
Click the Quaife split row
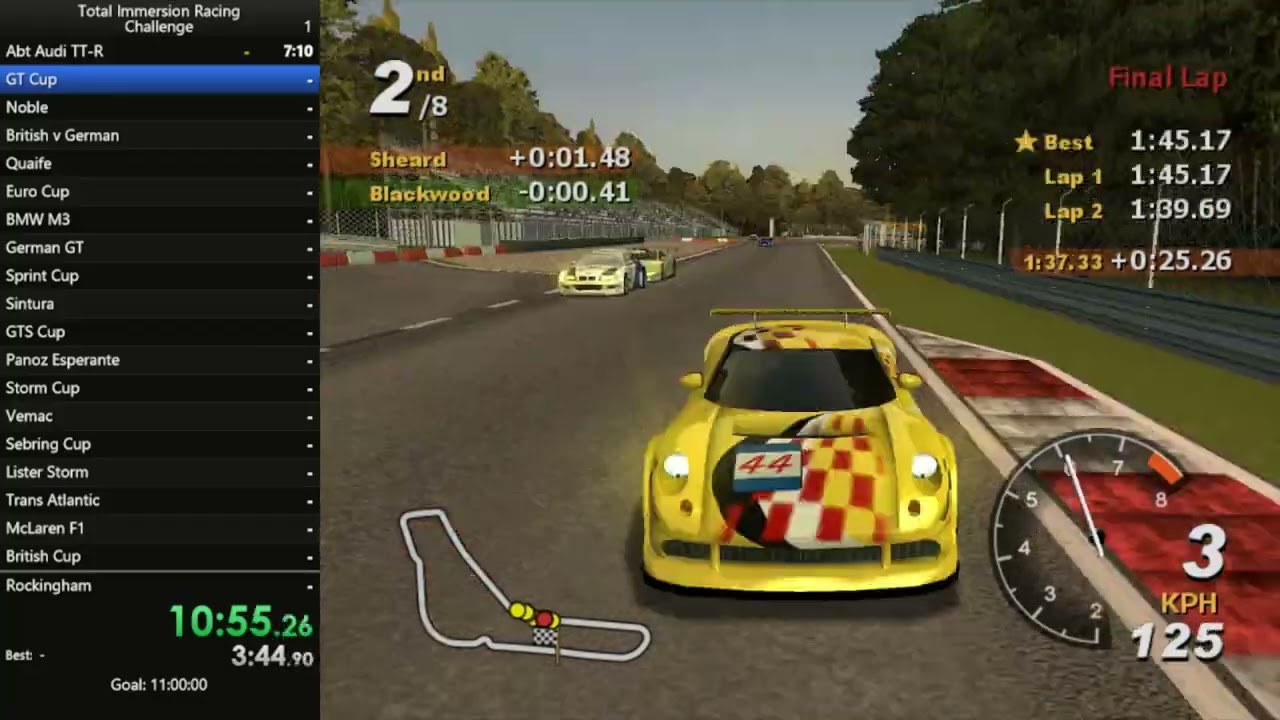160,163
